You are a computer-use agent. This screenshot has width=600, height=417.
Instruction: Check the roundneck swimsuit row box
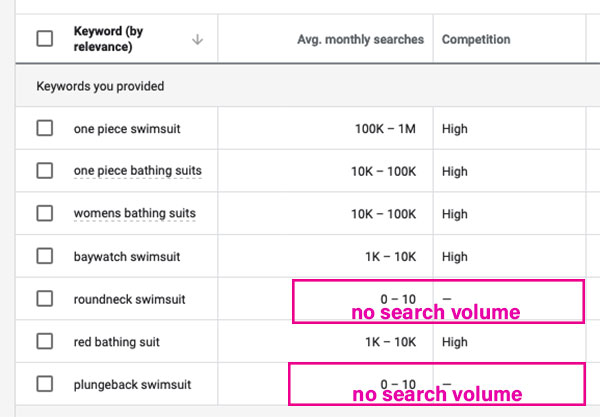tap(45, 298)
